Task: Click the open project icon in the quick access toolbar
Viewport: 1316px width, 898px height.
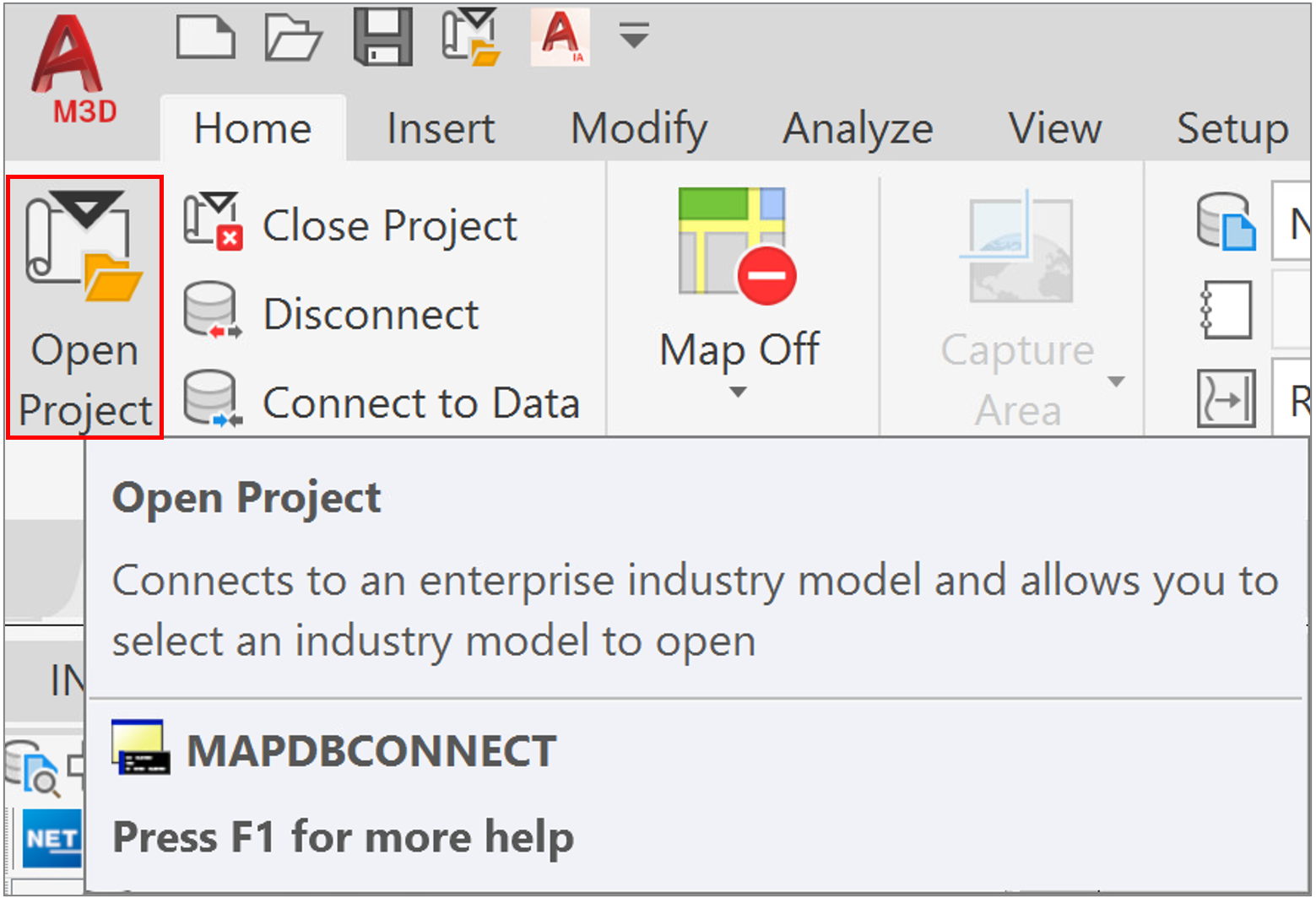Action: 471,37
